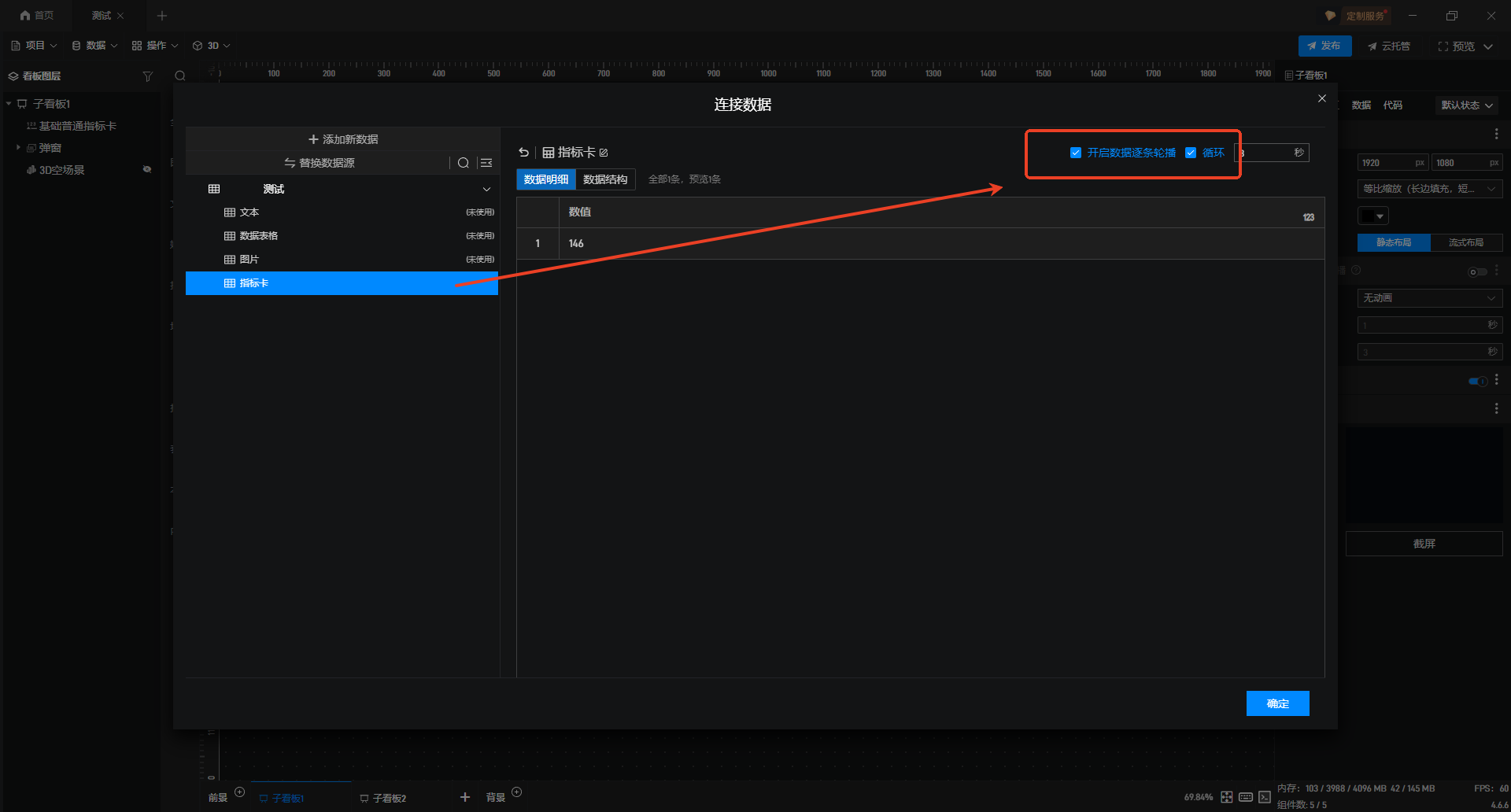Click the back arrow beside 指标卡 title
1511x812 pixels.
524,153
